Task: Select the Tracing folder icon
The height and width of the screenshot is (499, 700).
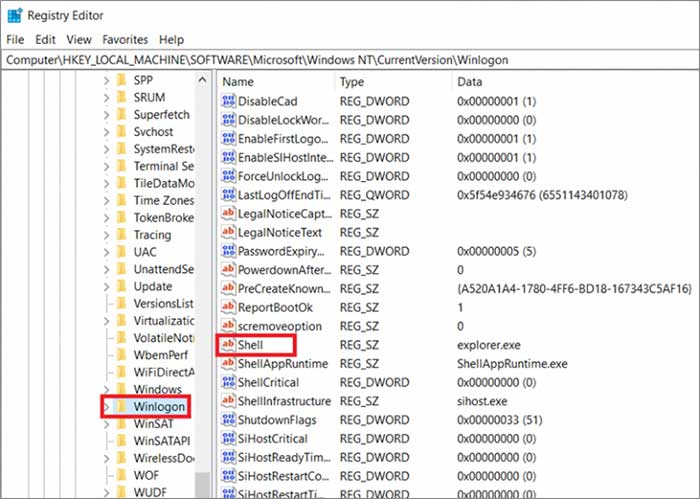Action: pos(121,235)
